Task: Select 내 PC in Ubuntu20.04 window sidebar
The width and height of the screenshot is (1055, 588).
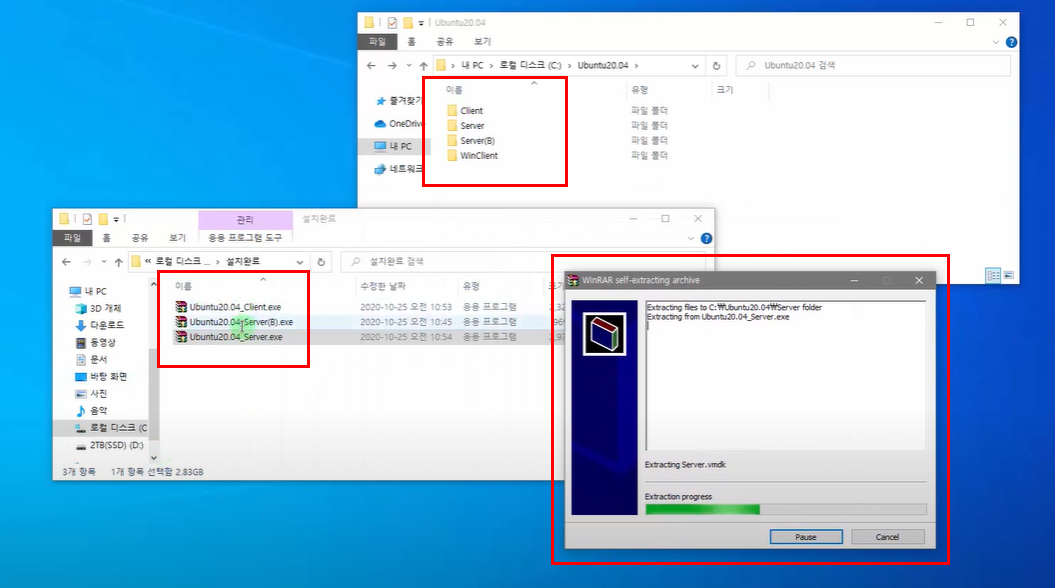Action: (393, 146)
